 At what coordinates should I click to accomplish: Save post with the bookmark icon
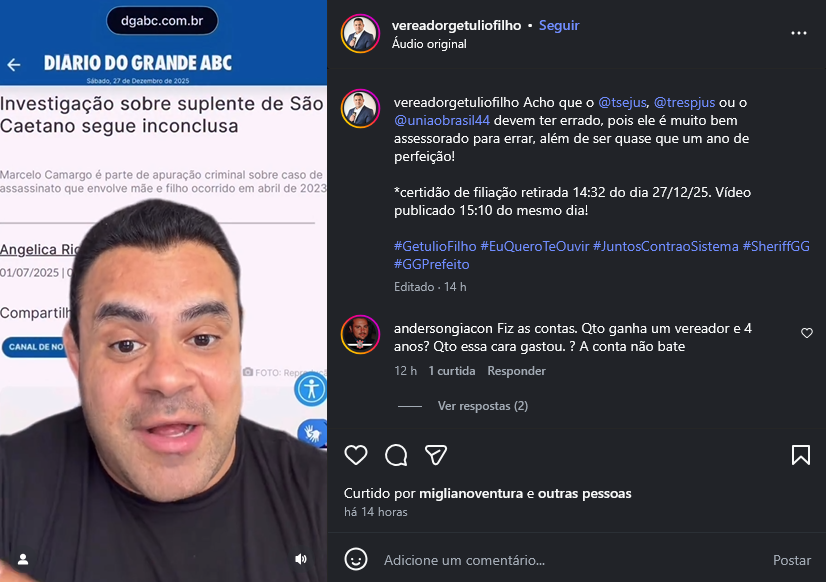(x=801, y=455)
